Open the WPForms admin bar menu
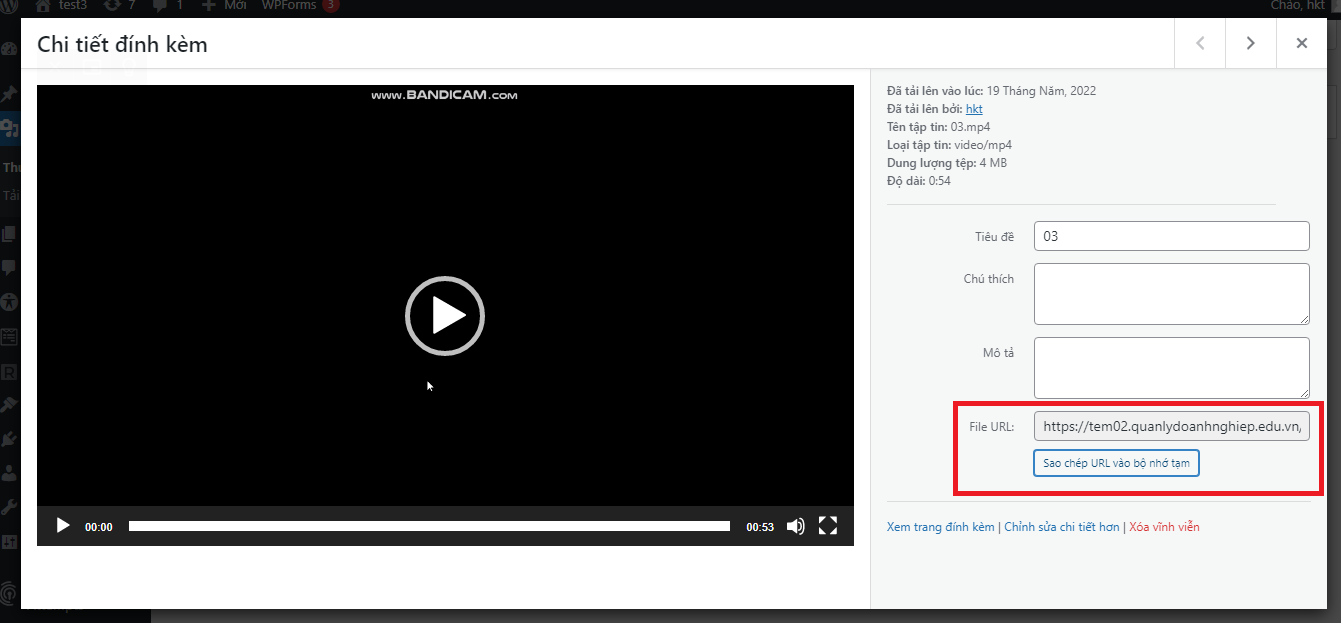Viewport: 1341px width, 623px height. click(289, 6)
